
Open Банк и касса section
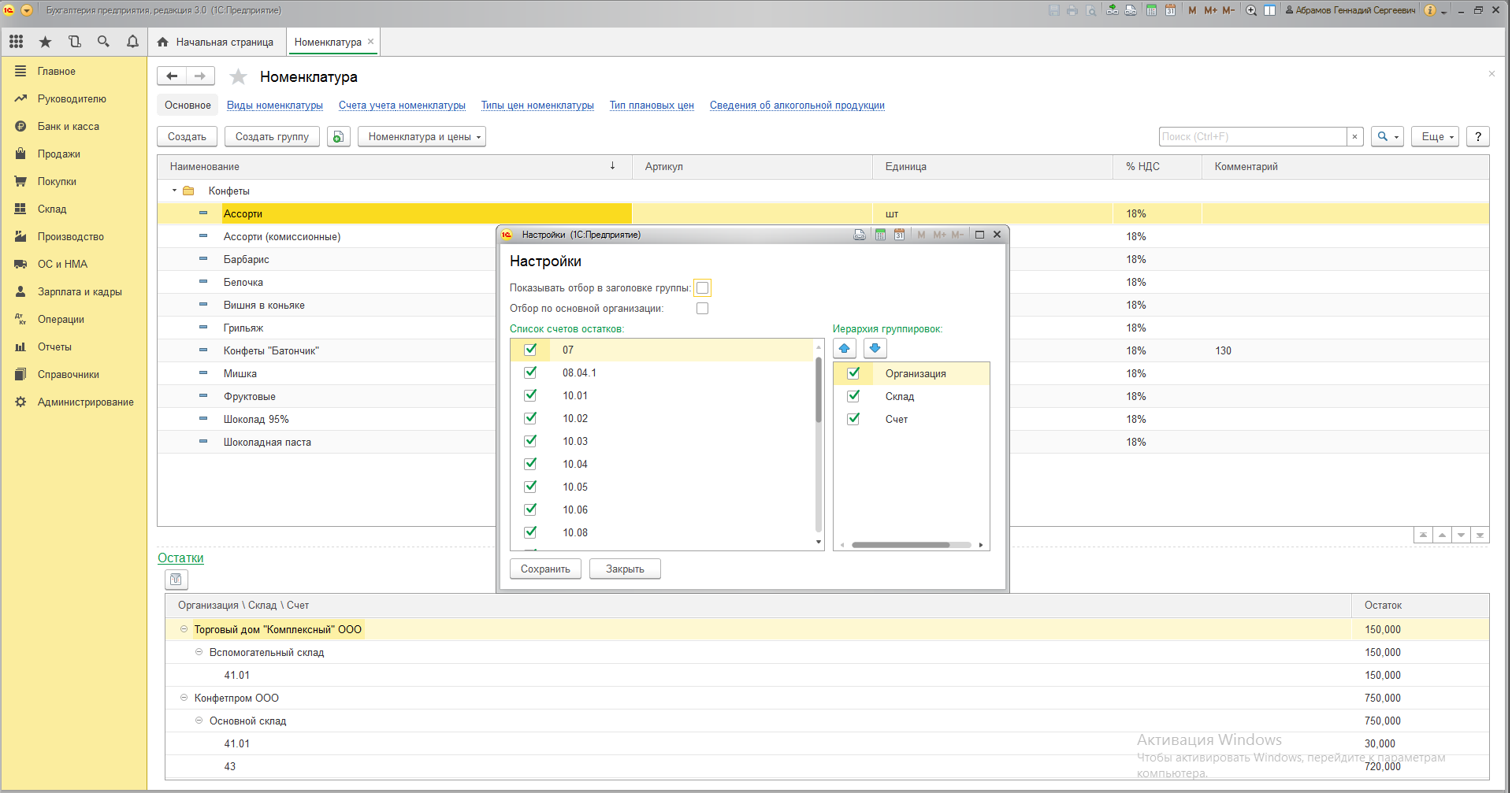pyautogui.click(x=69, y=126)
